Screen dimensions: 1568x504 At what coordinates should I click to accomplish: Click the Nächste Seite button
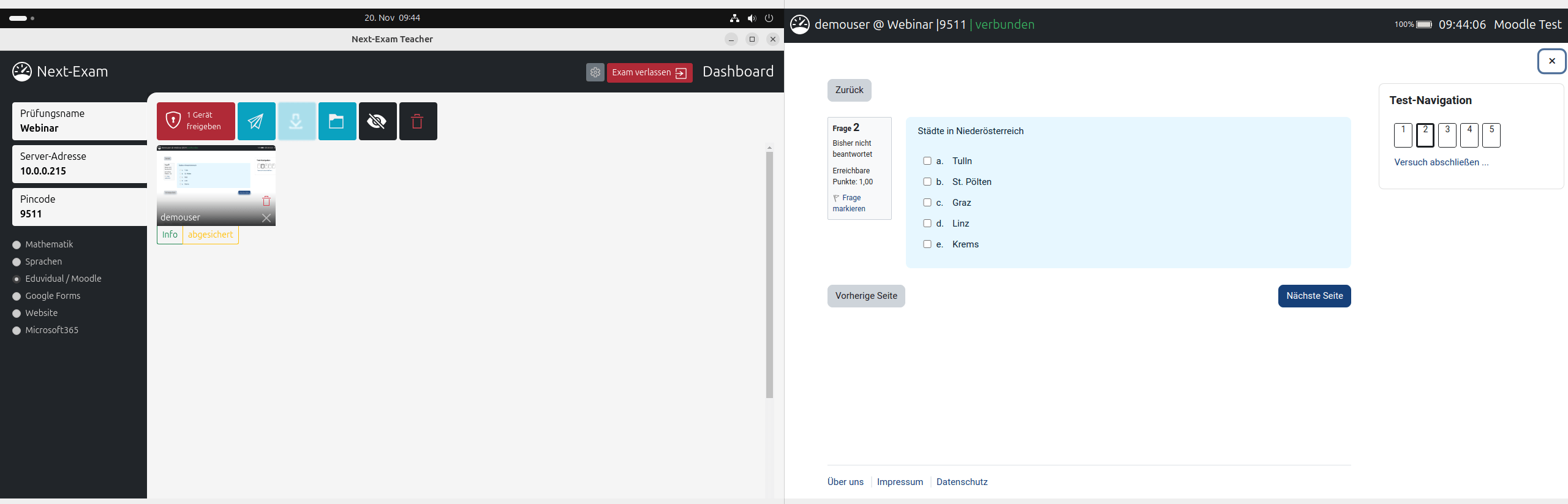(x=1314, y=296)
